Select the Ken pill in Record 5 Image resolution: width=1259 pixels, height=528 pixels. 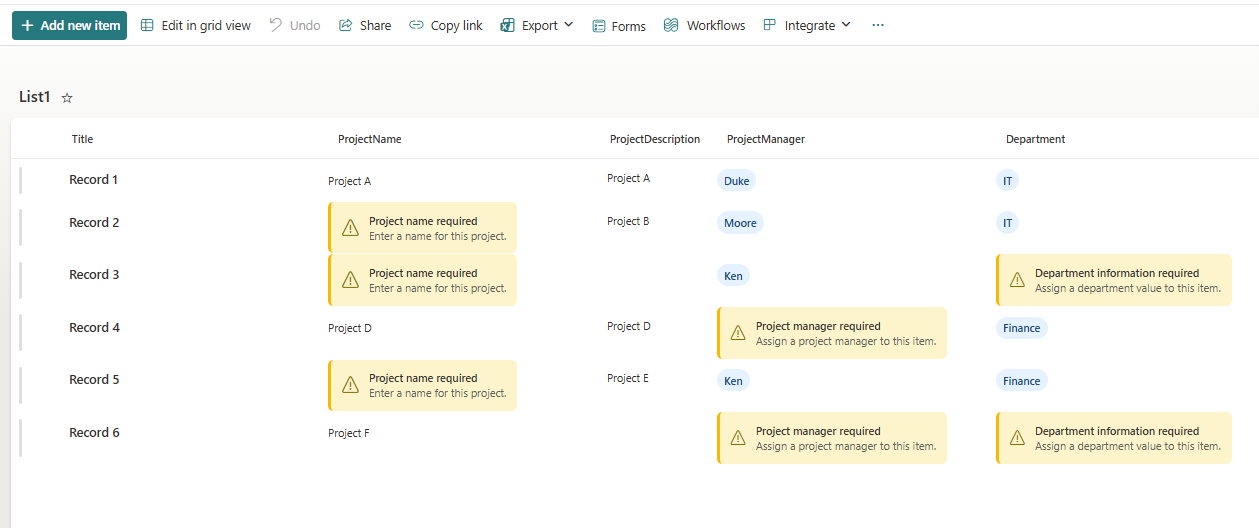[733, 381]
